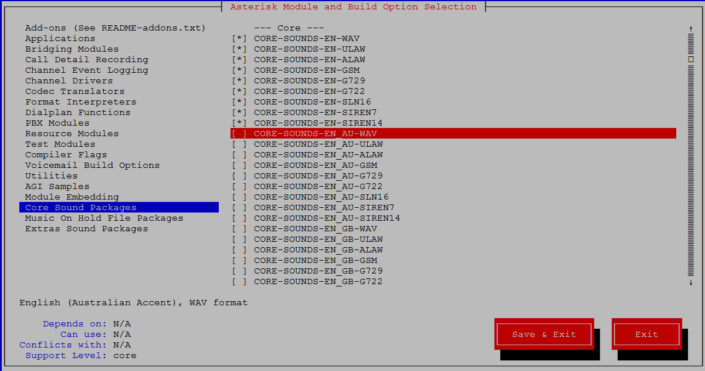Disable CORE-SOUNDS-EN-GSM package
The width and height of the screenshot is (705, 371).
(x=239, y=70)
